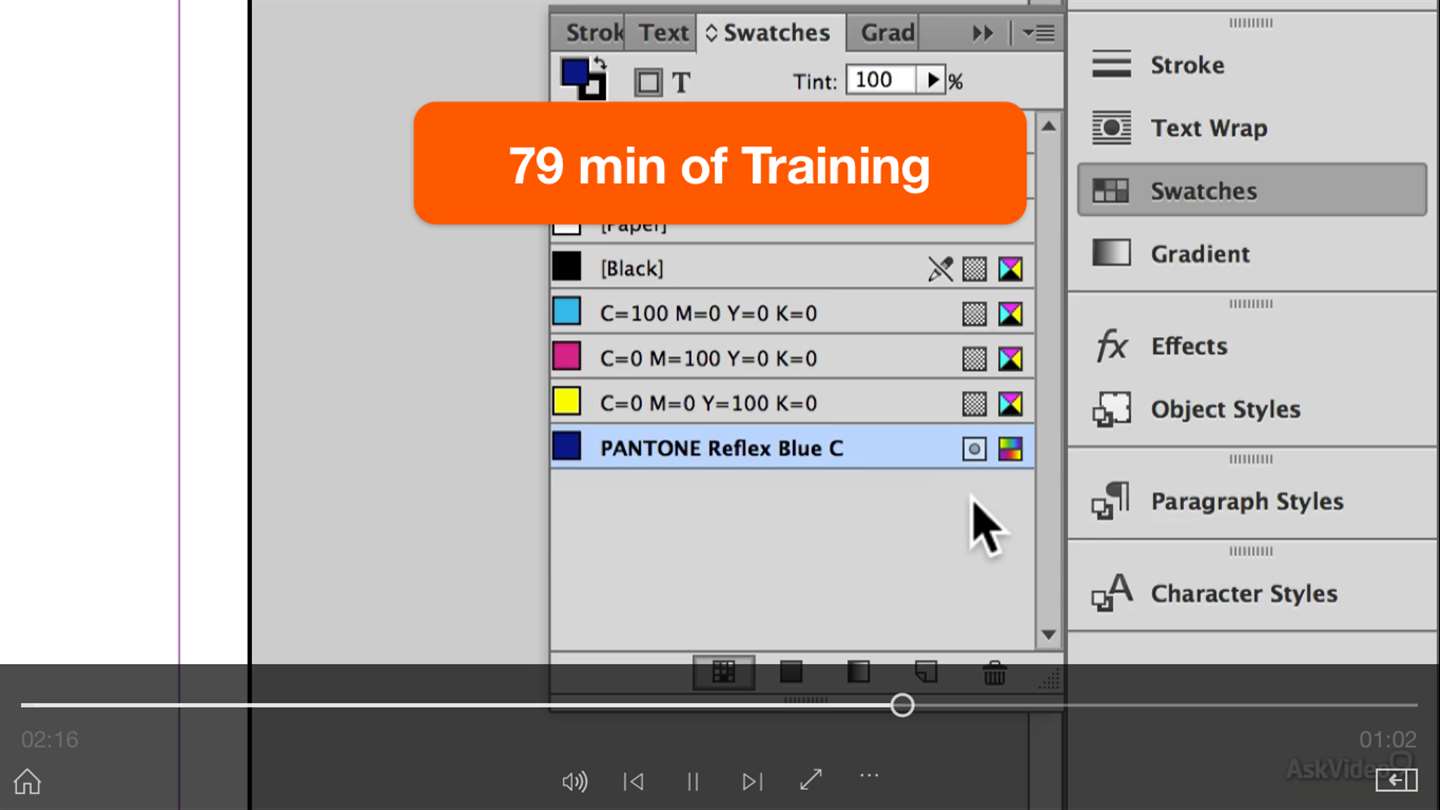Image resolution: width=1440 pixels, height=810 pixels.
Task: Switch to the Stroke tab
Action: tap(591, 33)
